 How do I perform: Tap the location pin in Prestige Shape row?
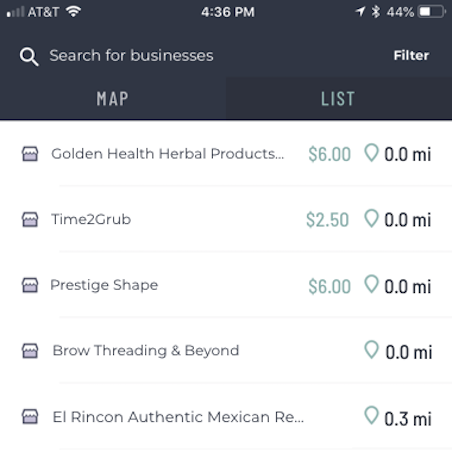[371, 284]
